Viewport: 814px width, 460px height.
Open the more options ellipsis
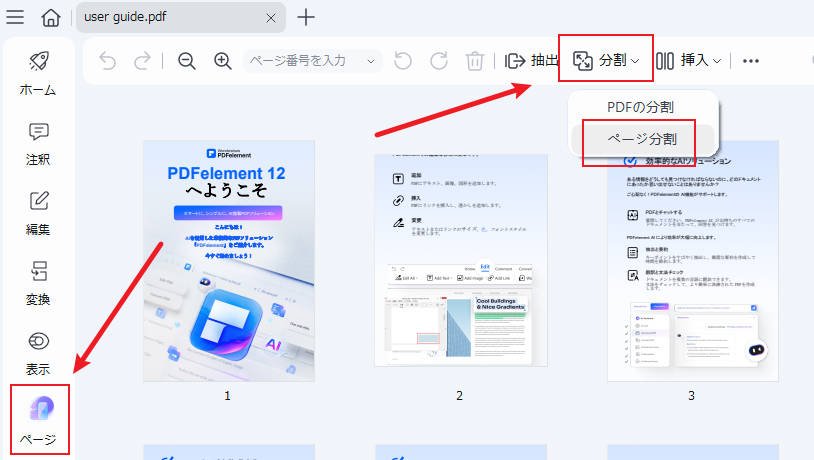[x=751, y=61]
